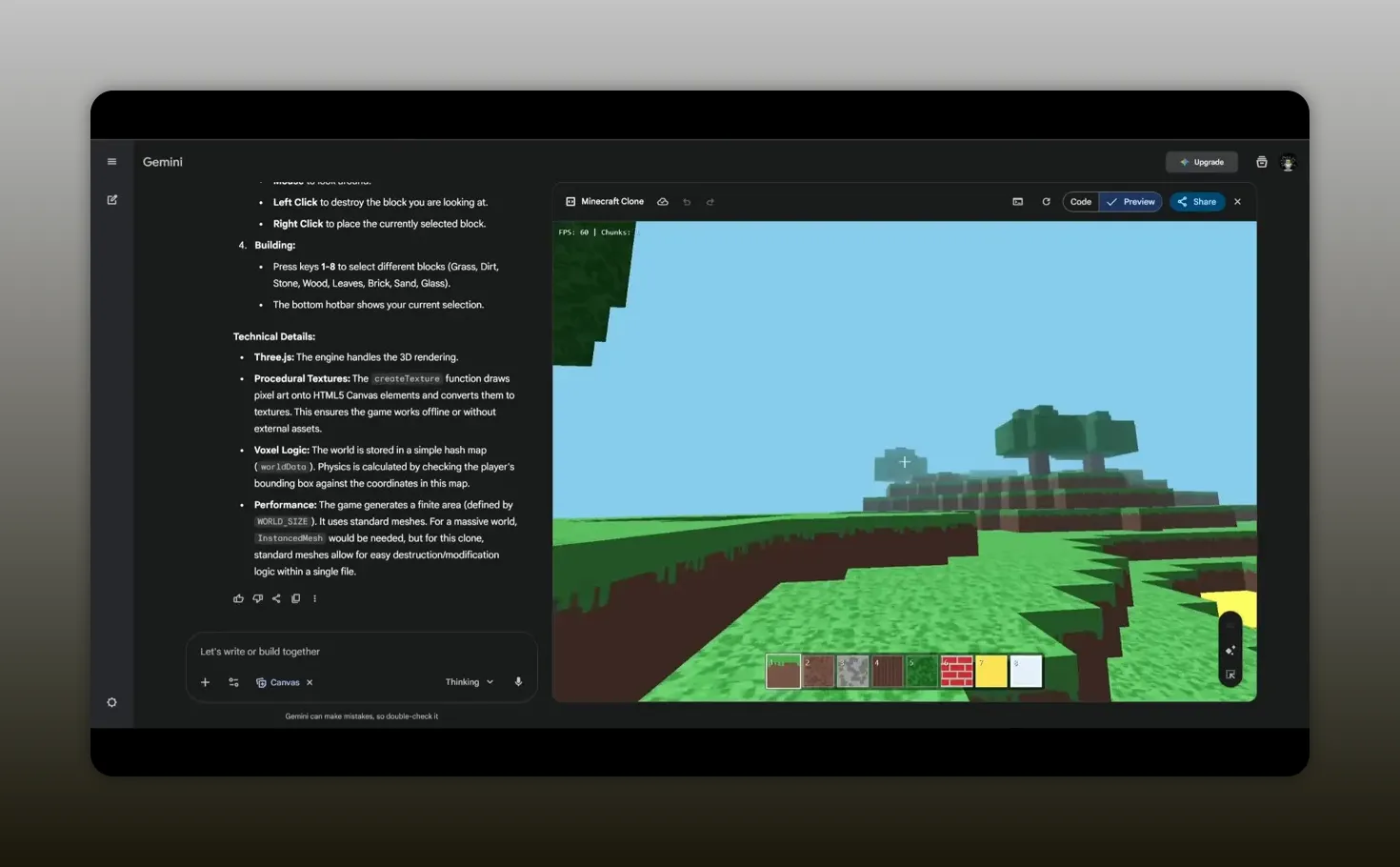The image size is (1400, 867).
Task: Open the Thinking model dropdown
Action: pos(468,681)
